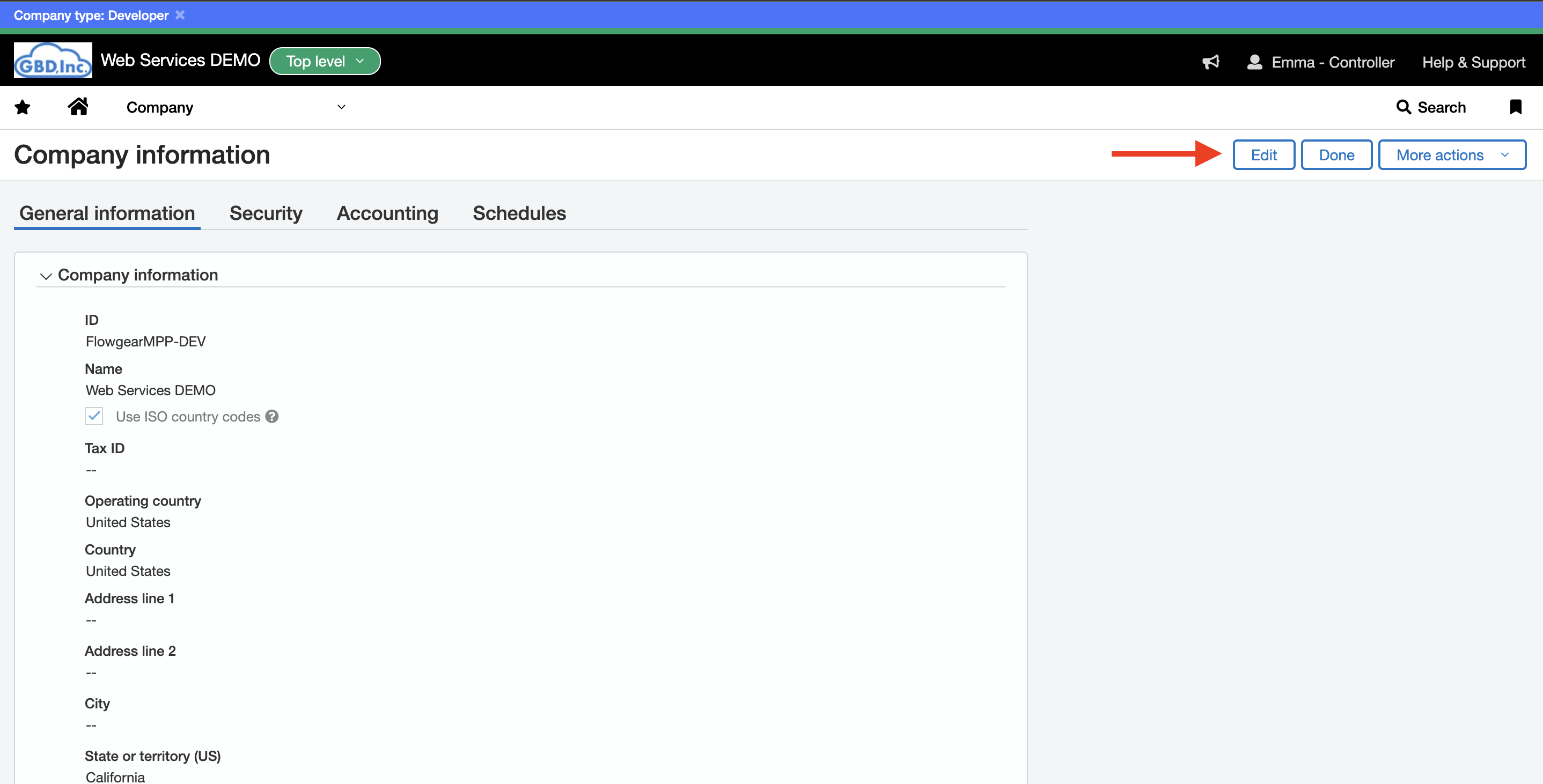Dismiss the Company type Developer banner

180,15
